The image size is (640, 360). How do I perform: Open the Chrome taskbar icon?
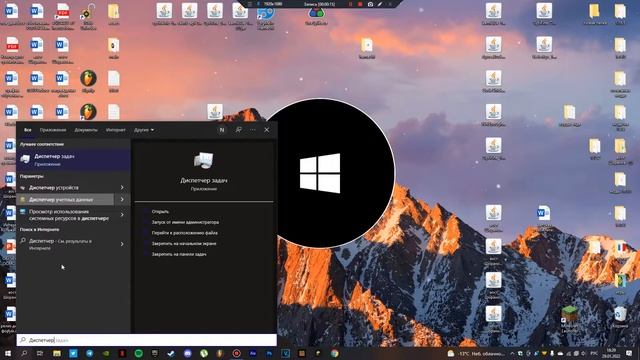tap(334, 353)
